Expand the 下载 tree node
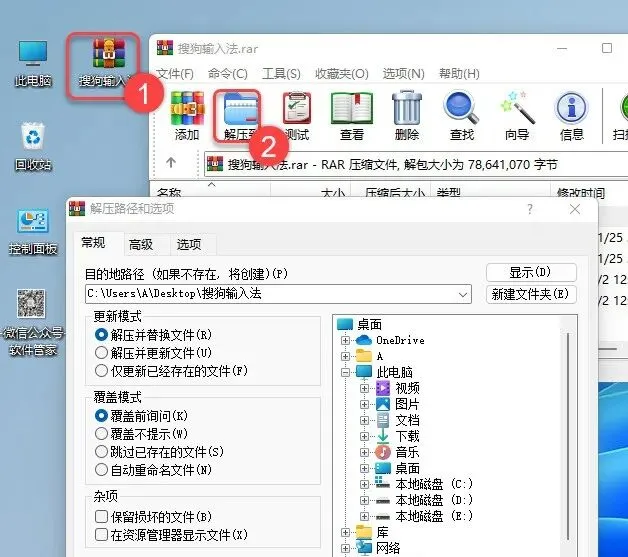This screenshot has width=628, height=557. coord(364,436)
